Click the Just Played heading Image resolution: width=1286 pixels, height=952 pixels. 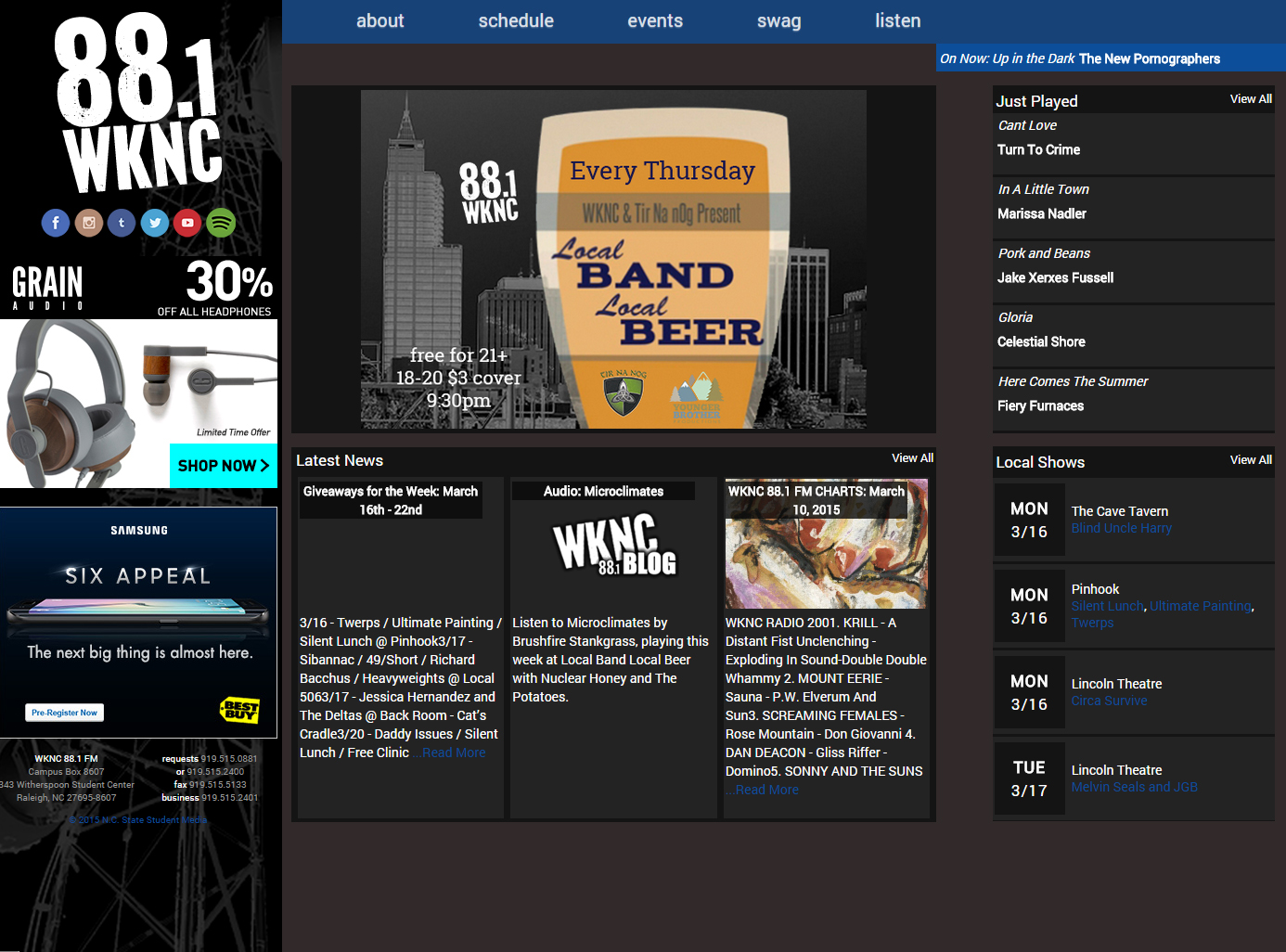coord(1036,101)
